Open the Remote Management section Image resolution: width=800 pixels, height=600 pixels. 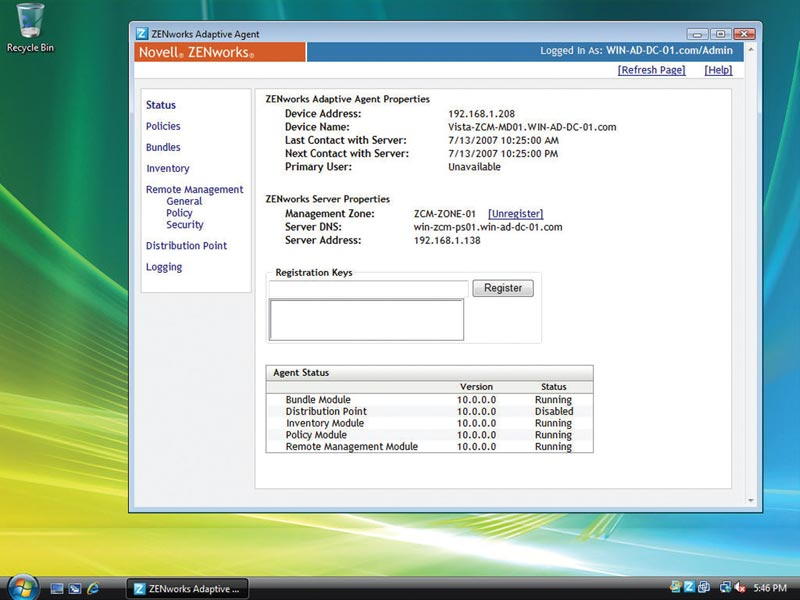point(194,189)
